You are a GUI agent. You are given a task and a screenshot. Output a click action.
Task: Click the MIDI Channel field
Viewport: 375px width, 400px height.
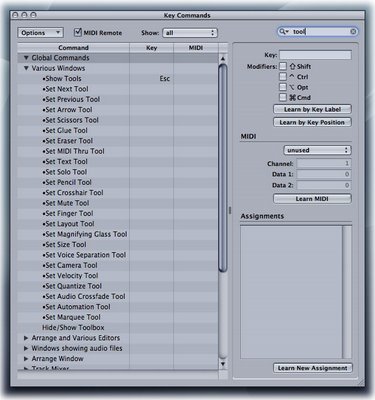(324, 164)
